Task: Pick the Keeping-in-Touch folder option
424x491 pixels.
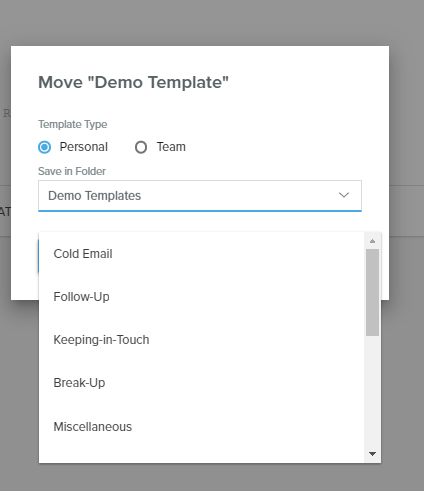Action: click(201, 340)
